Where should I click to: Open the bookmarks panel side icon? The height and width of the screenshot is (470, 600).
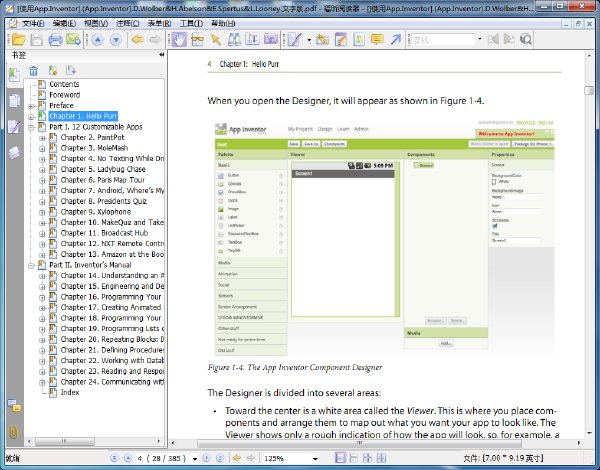pyautogui.click(x=14, y=74)
